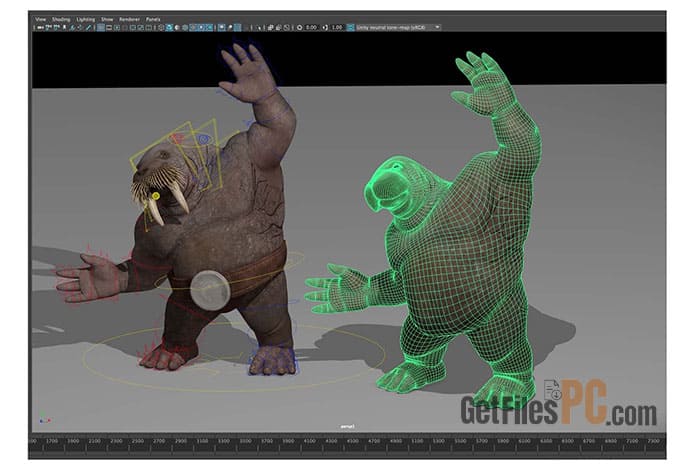Switch viewport to Wireframe display
The height and width of the screenshot is (473, 700).
161,28
